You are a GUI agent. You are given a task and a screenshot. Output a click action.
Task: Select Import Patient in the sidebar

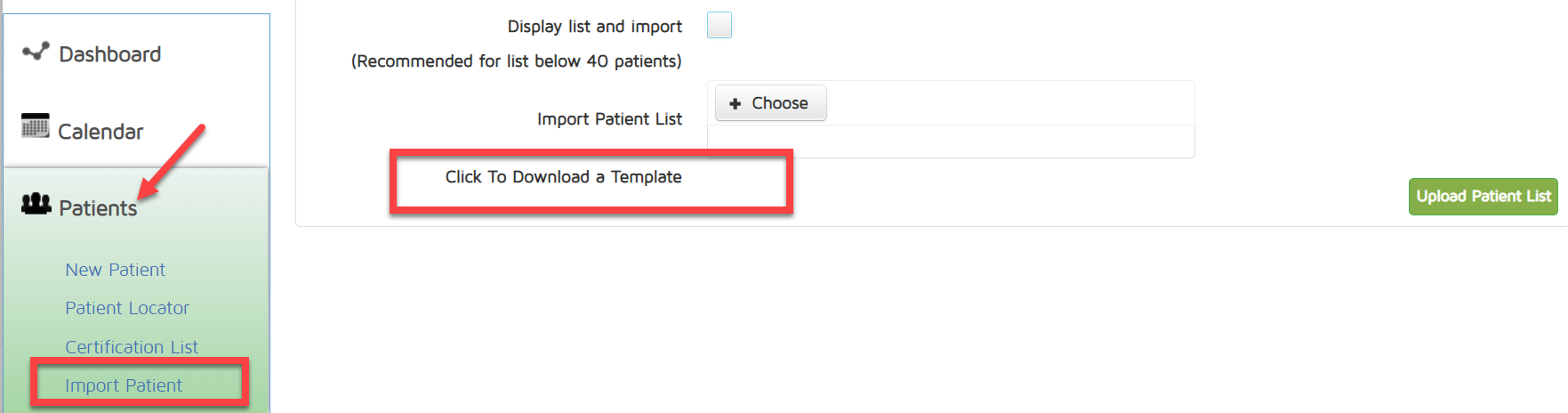[x=124, y=385]
